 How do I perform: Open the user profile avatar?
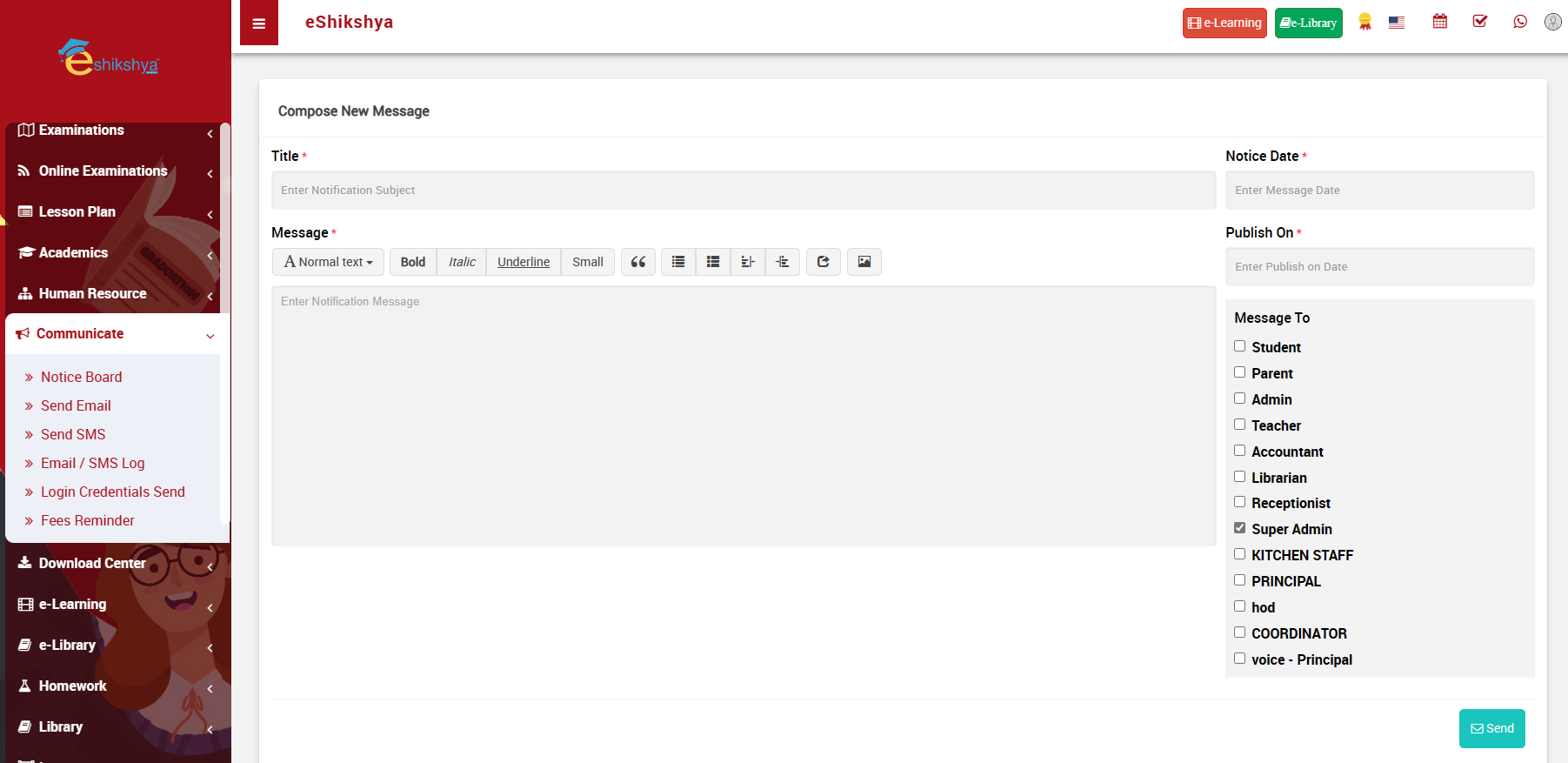pos(1552,22)
